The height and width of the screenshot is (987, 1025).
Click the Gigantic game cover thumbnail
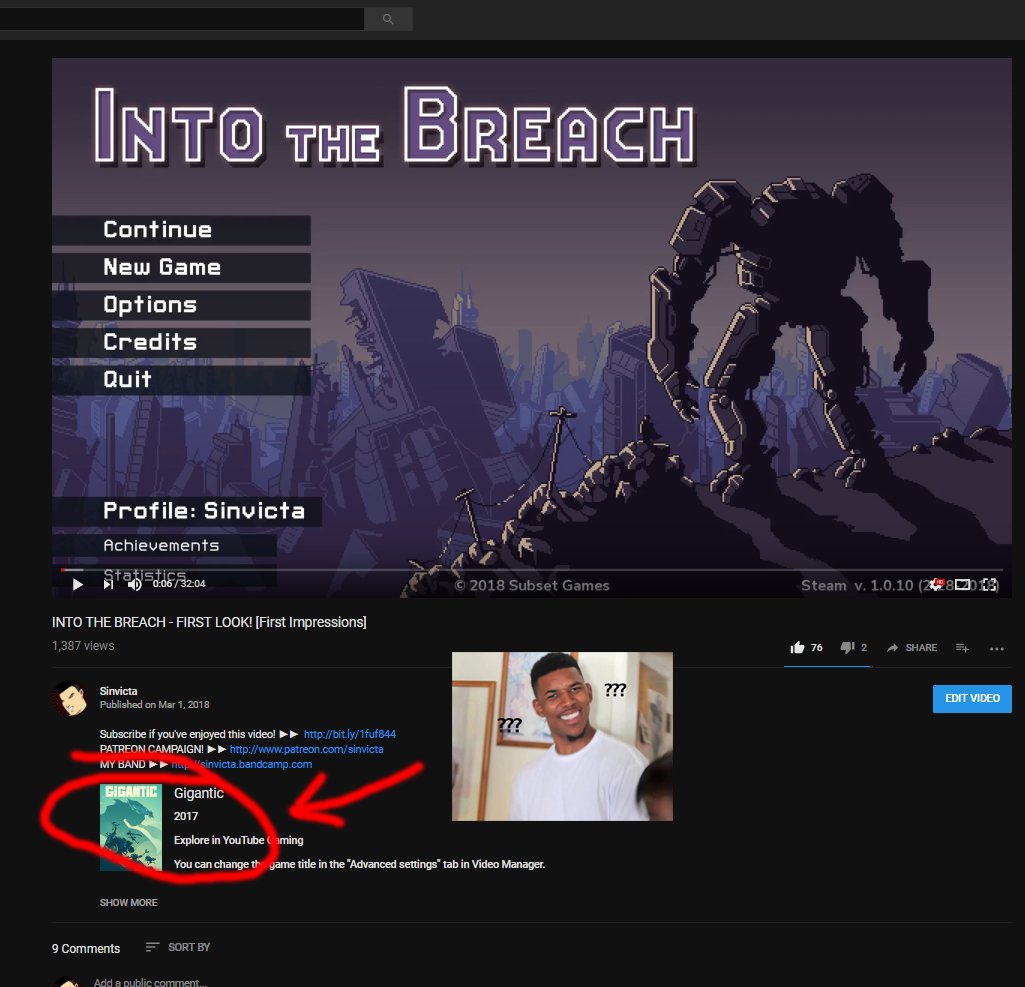tap(131, 828)
